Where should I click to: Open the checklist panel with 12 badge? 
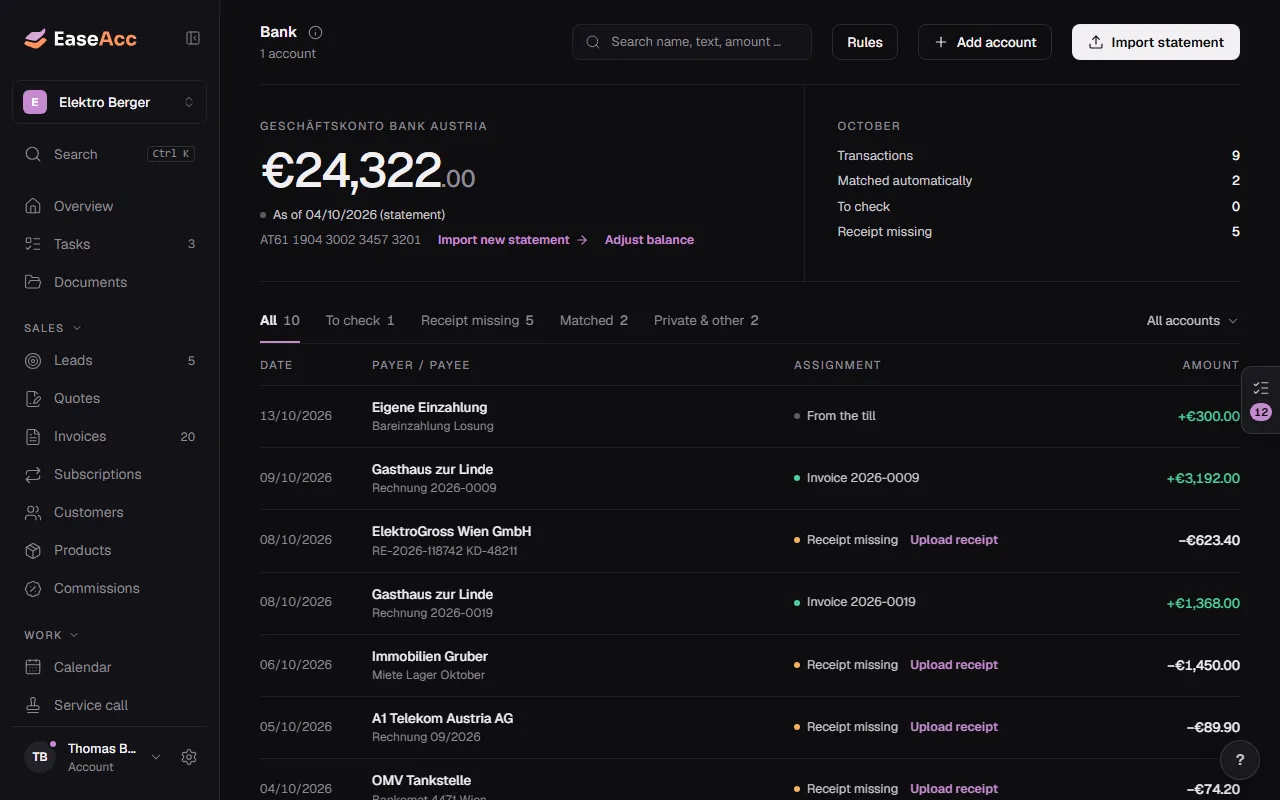(x=1260, y=400)
